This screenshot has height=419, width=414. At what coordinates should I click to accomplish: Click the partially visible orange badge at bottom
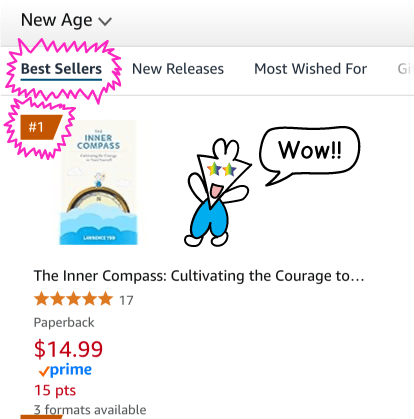[x=41, y=417]
